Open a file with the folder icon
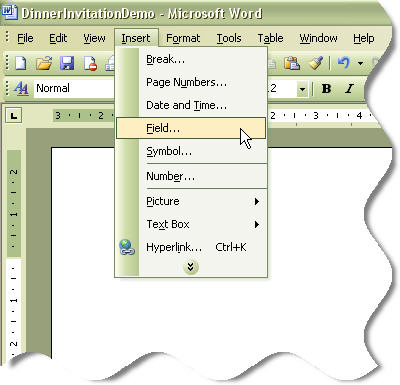 click(x=44, y=63)
